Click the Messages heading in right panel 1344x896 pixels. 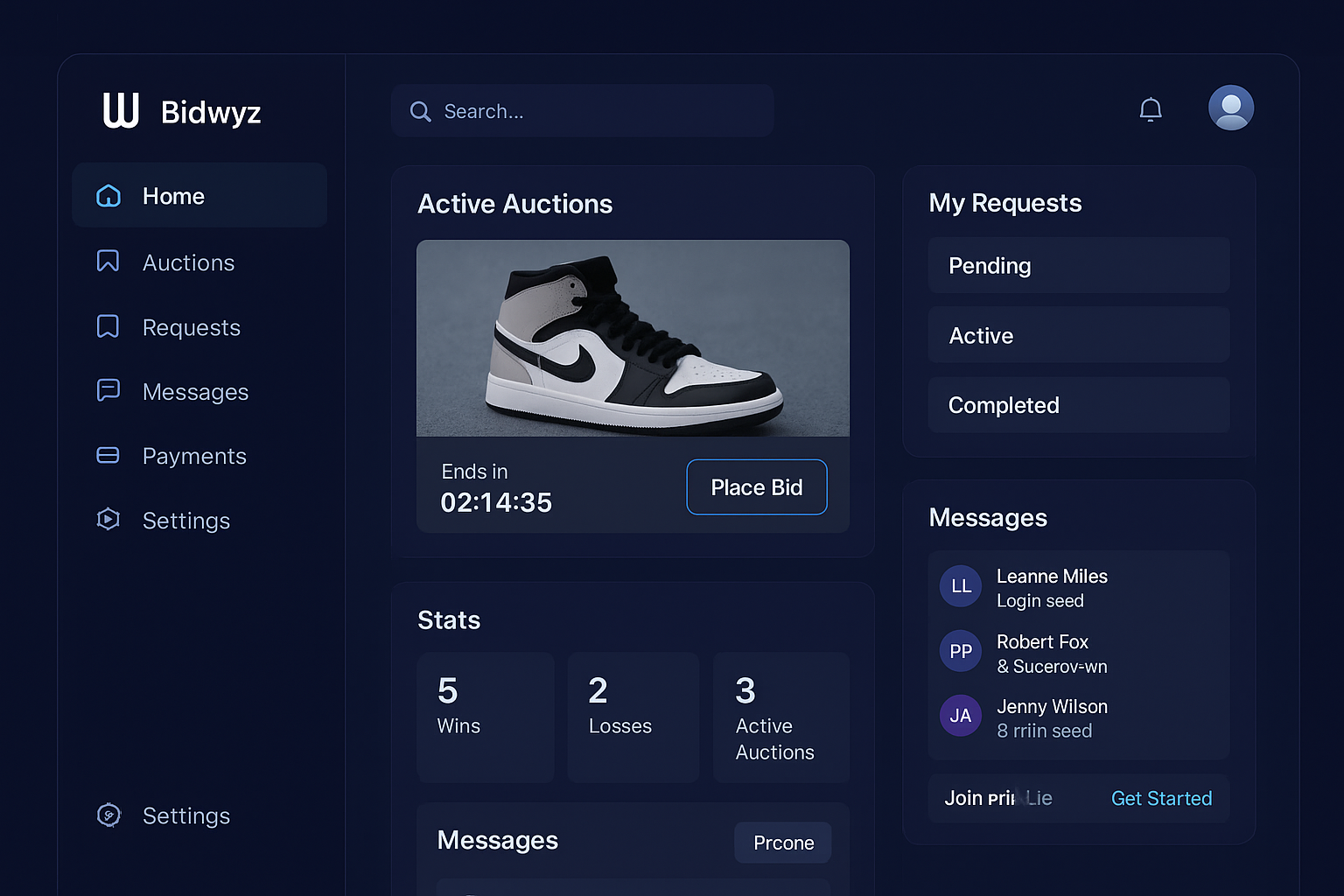(988, 518)
